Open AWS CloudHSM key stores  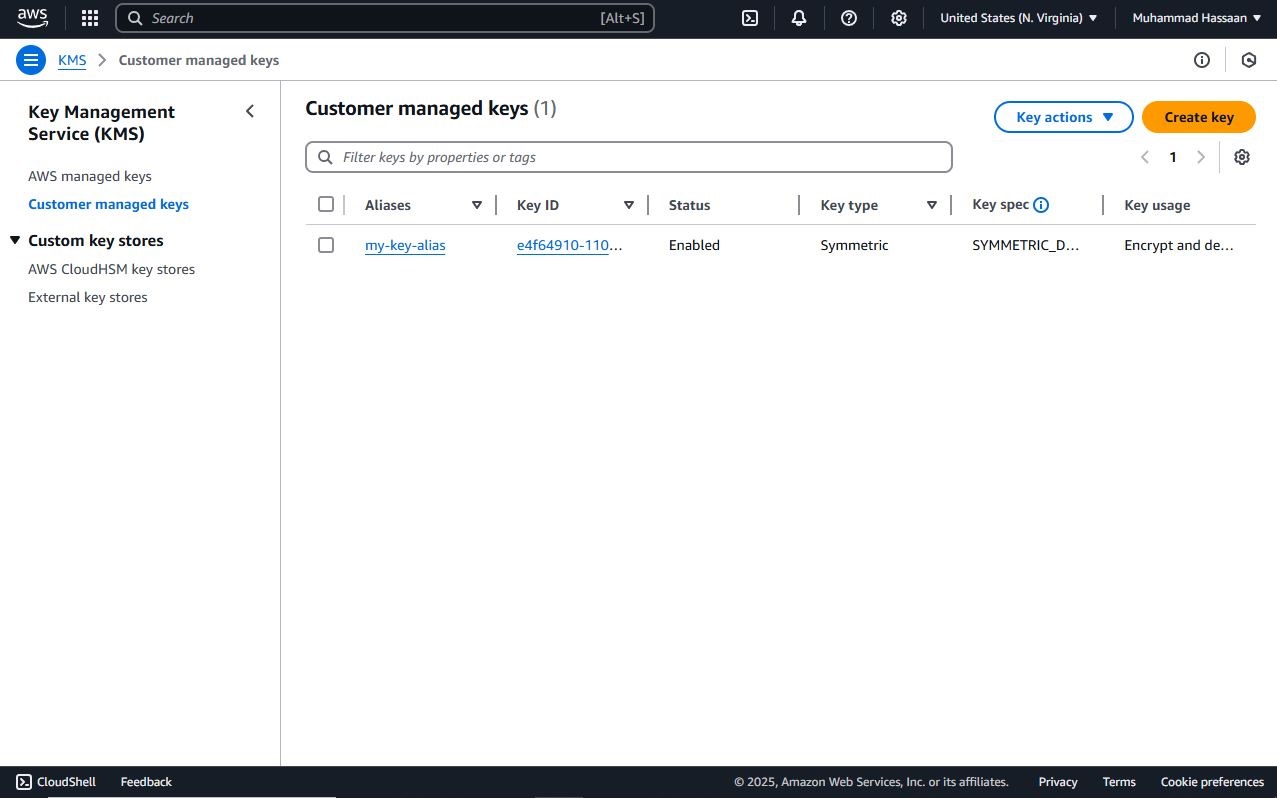(x=111, y=269)
